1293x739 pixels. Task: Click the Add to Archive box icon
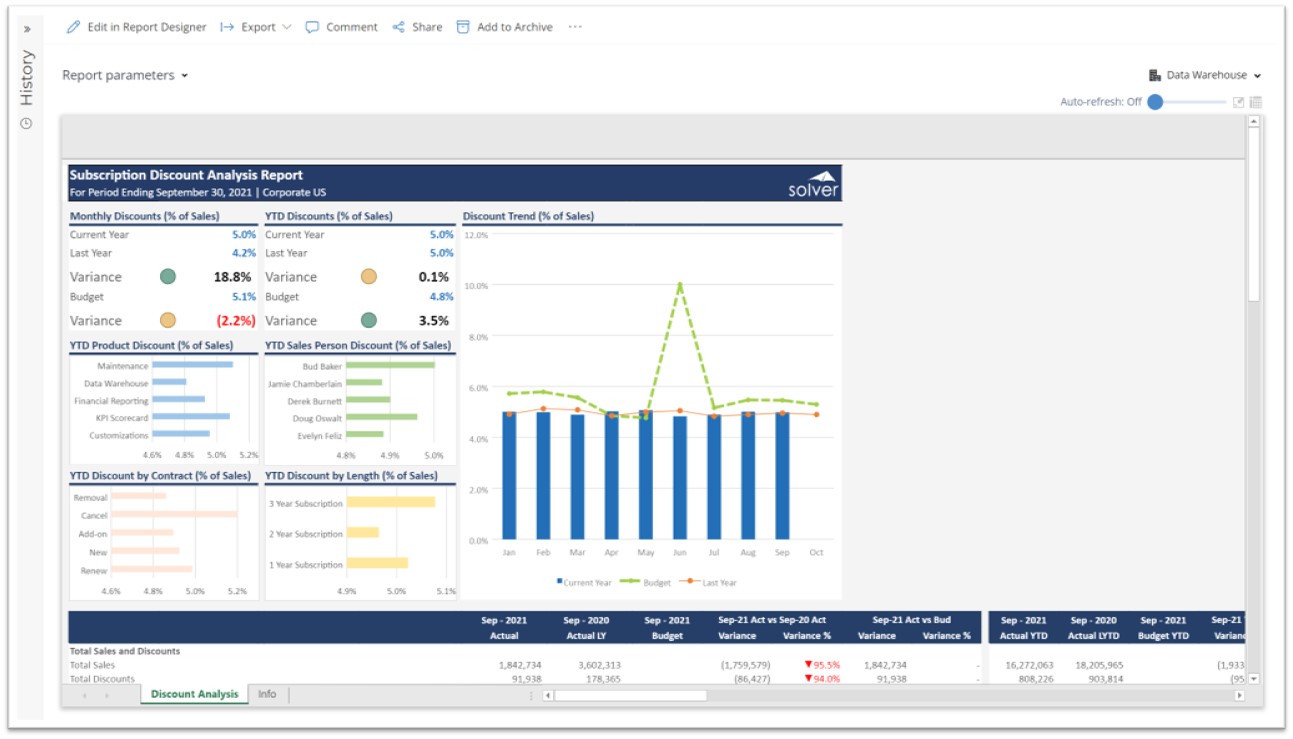(x=463, y=27)
